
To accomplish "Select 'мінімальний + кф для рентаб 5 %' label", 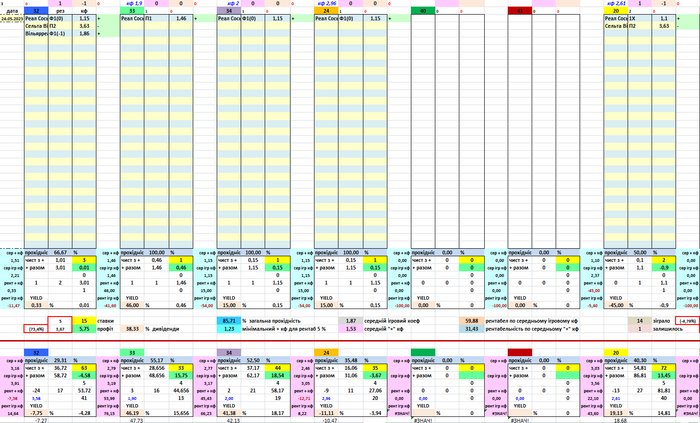I will 284,329.
